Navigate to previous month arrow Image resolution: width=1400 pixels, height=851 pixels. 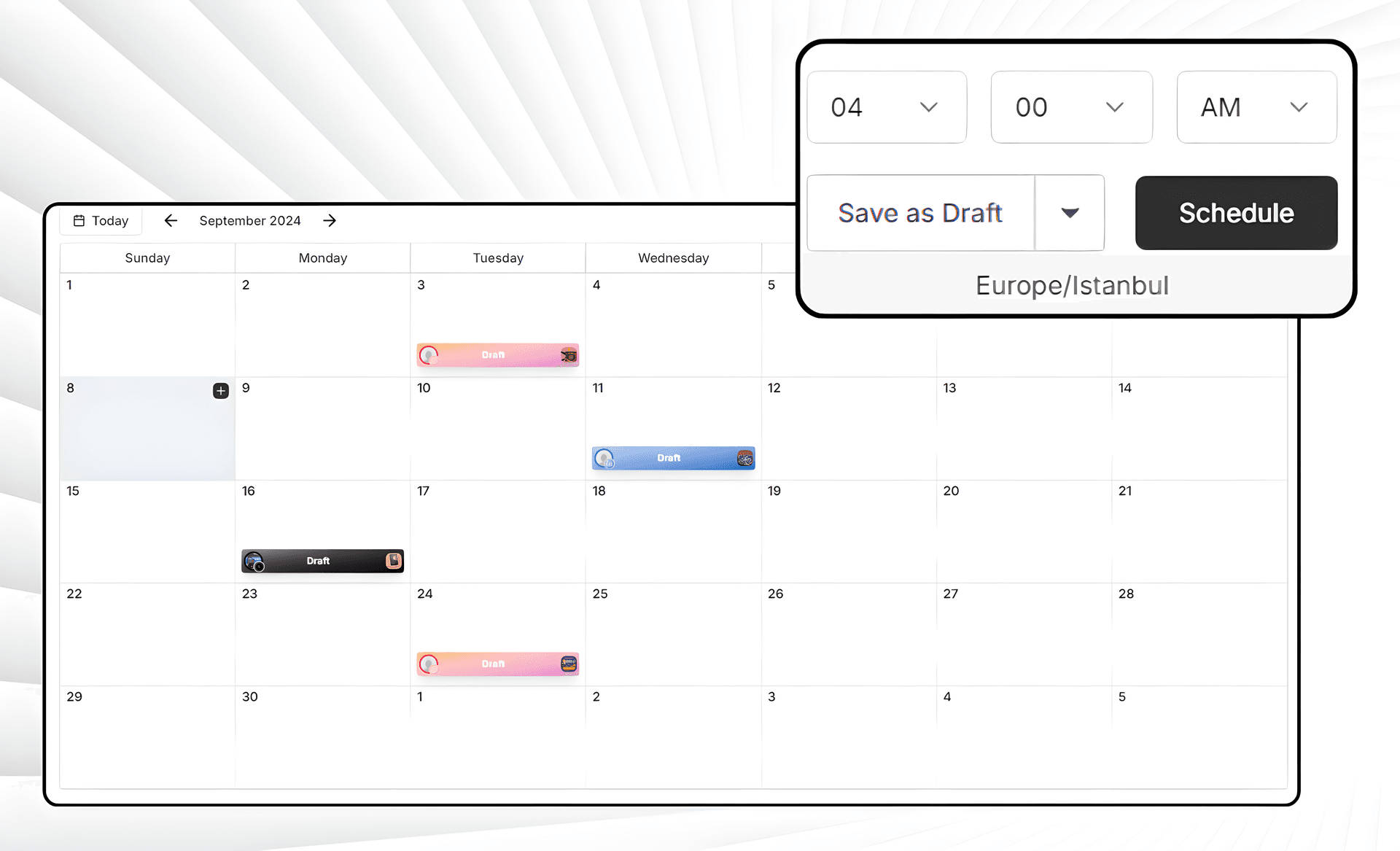click(x=170, y=220)
